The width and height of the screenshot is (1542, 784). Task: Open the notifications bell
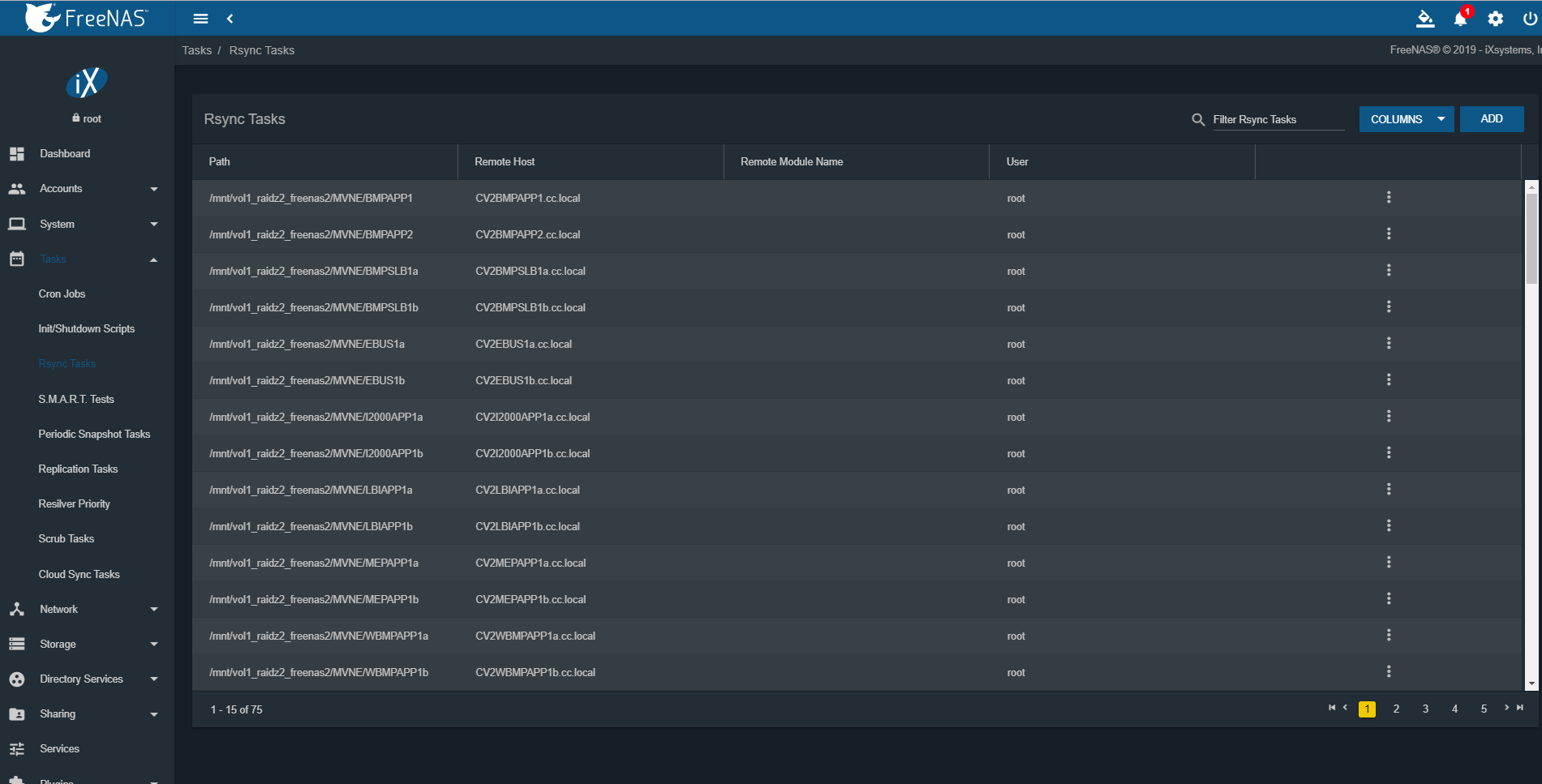pos(1460,19)
